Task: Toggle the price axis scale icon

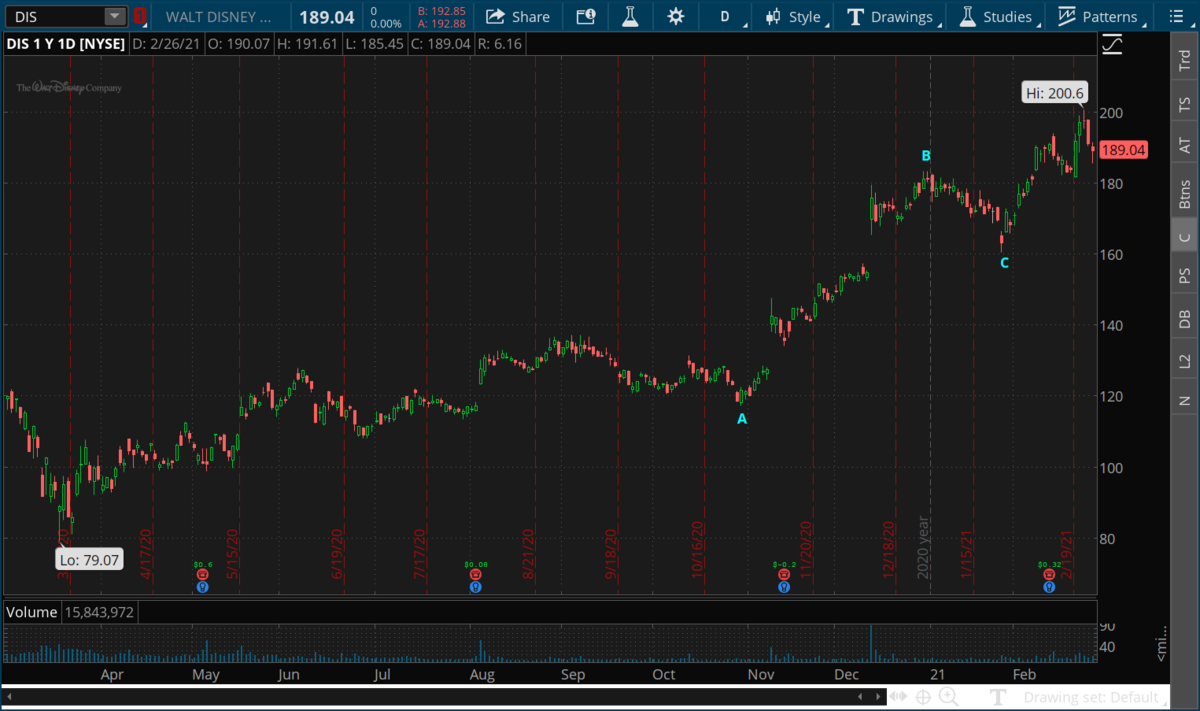Action: (1112, 45)
